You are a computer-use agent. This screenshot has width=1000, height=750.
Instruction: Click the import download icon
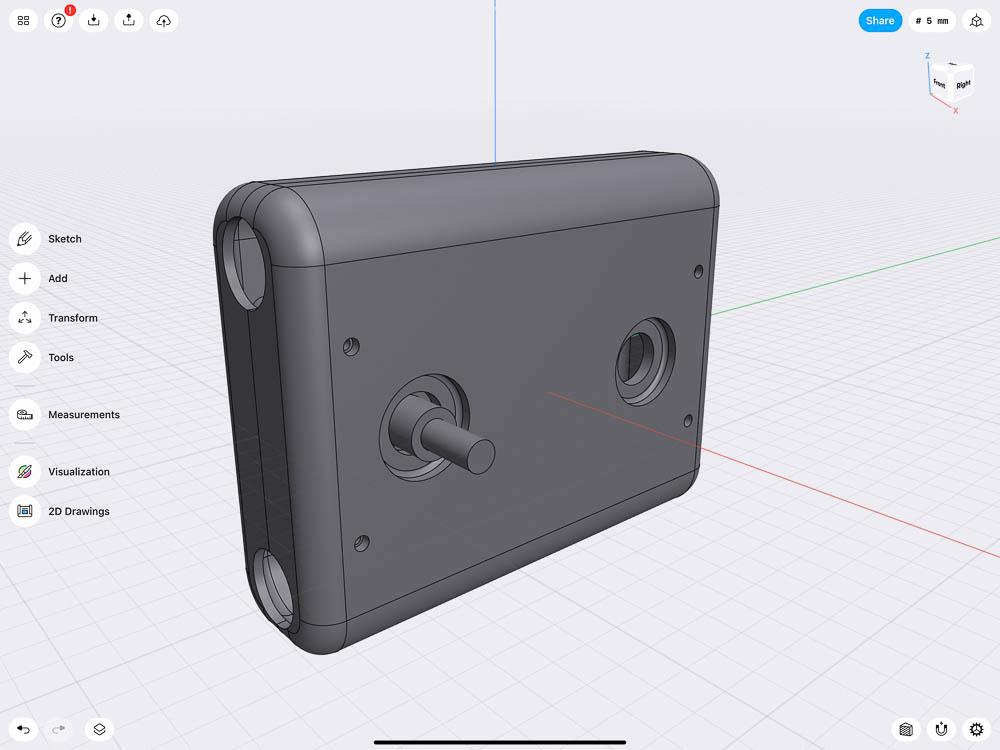tap(94, 20)
